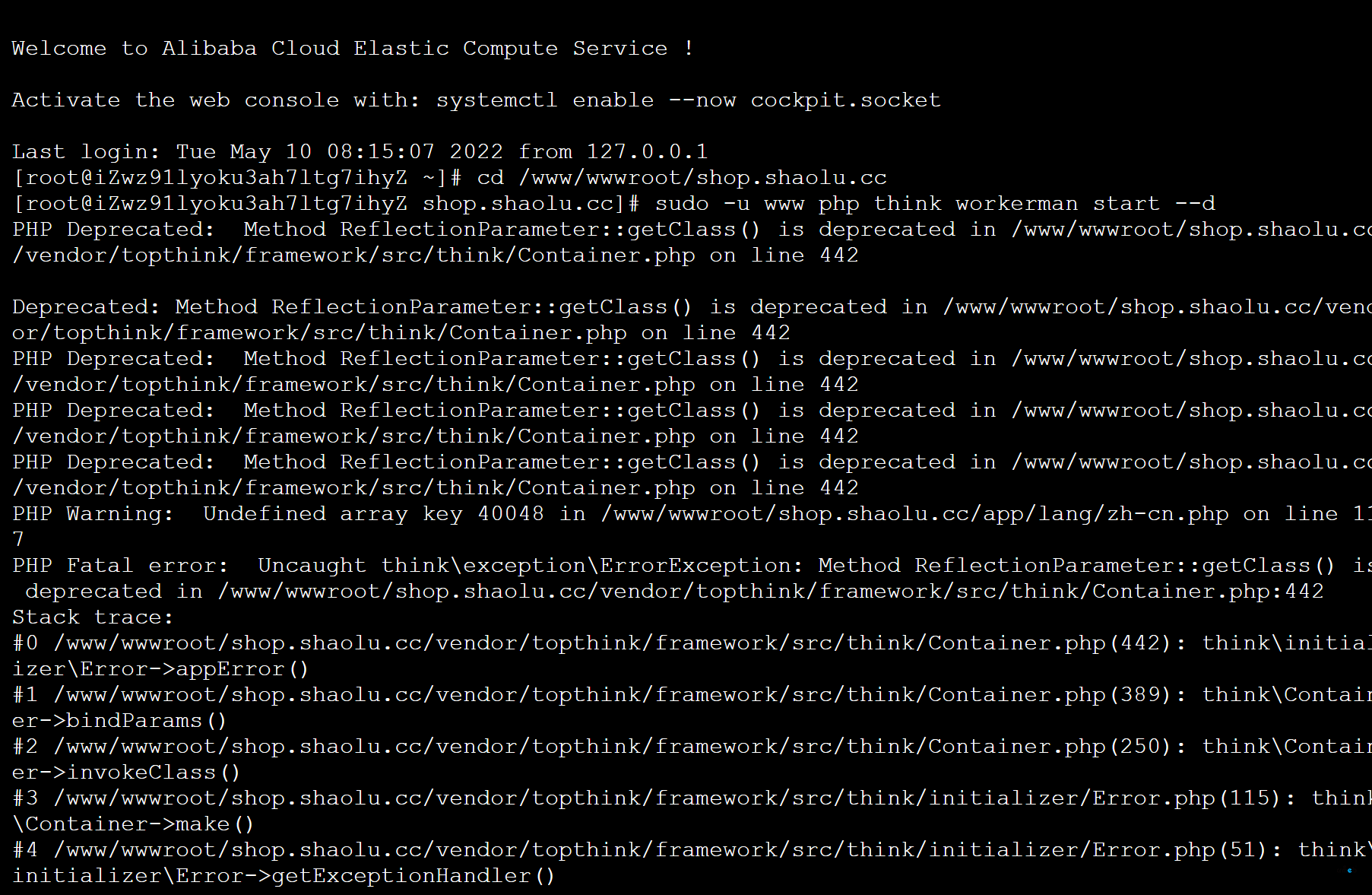
Task: Click the cockpit.socket text in the terminal
Action: tap(845, 100)
